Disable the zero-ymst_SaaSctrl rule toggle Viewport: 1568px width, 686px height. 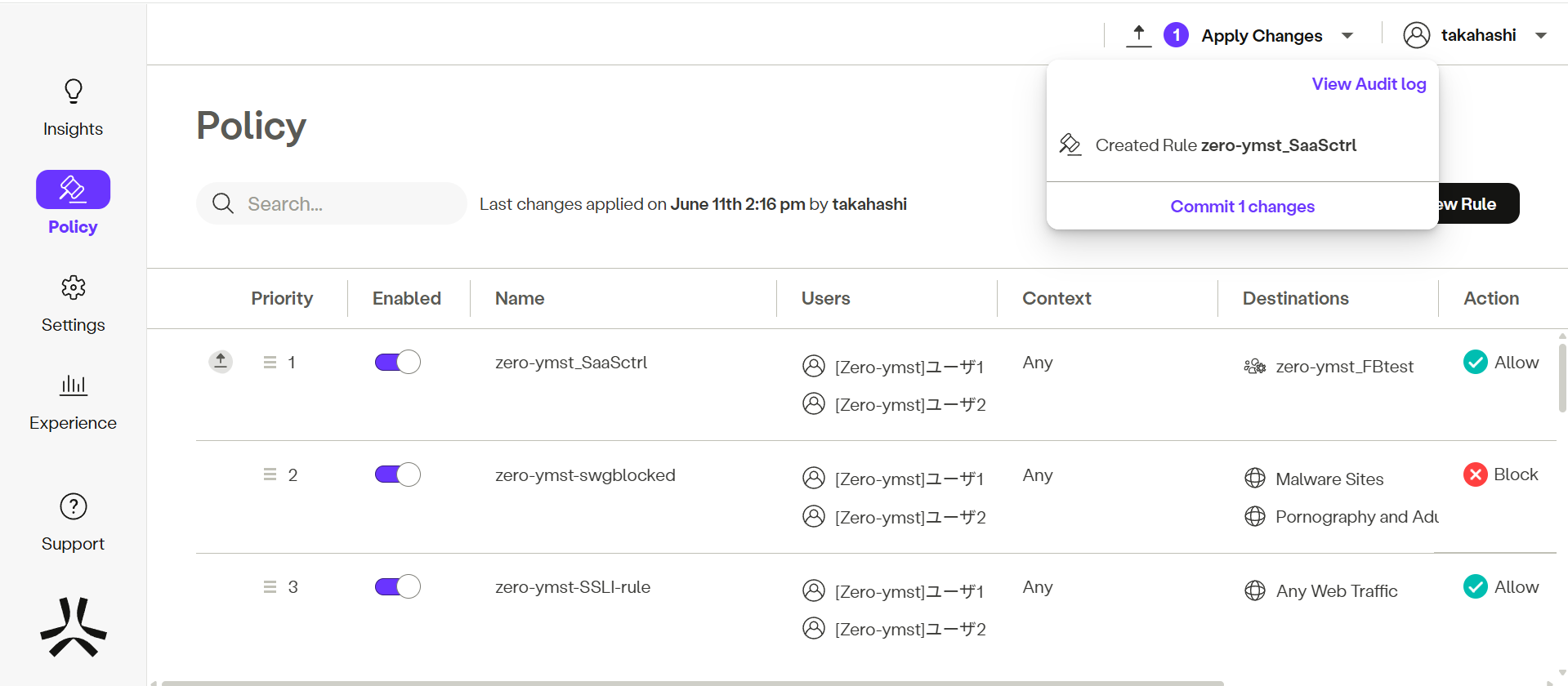pos(397,362)
